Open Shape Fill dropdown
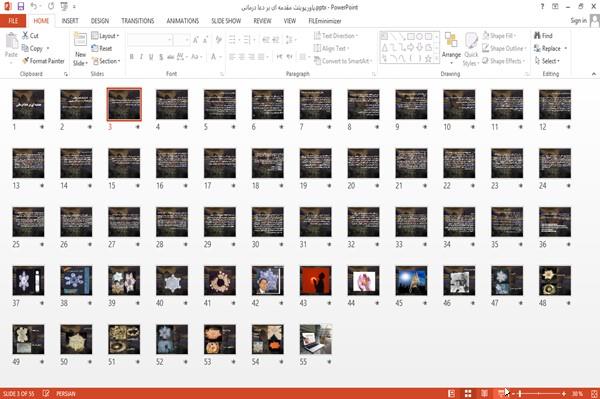Image resolution: width=600 pixels, height=399 pixels. [499, 36]
